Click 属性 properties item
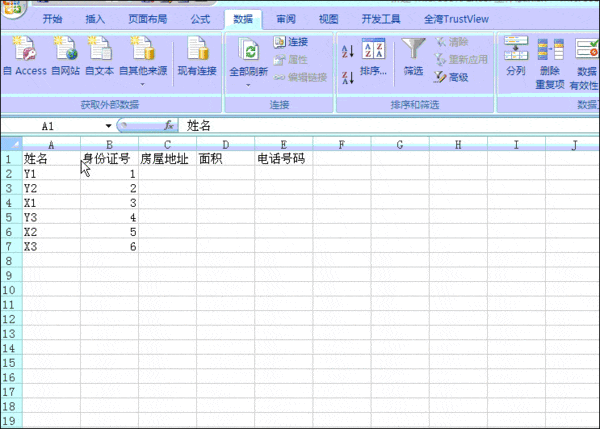Screen dimensions: 600x429 (291, 60)
